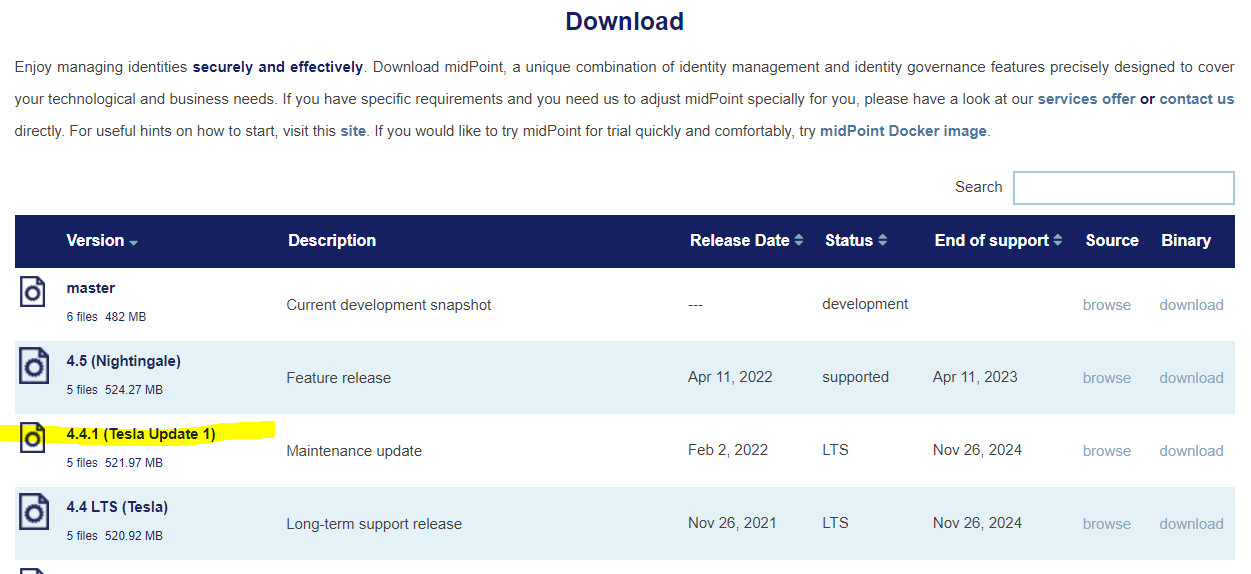Select the 4.4.1 (Tesla Update 1) version name

[141, 434]
